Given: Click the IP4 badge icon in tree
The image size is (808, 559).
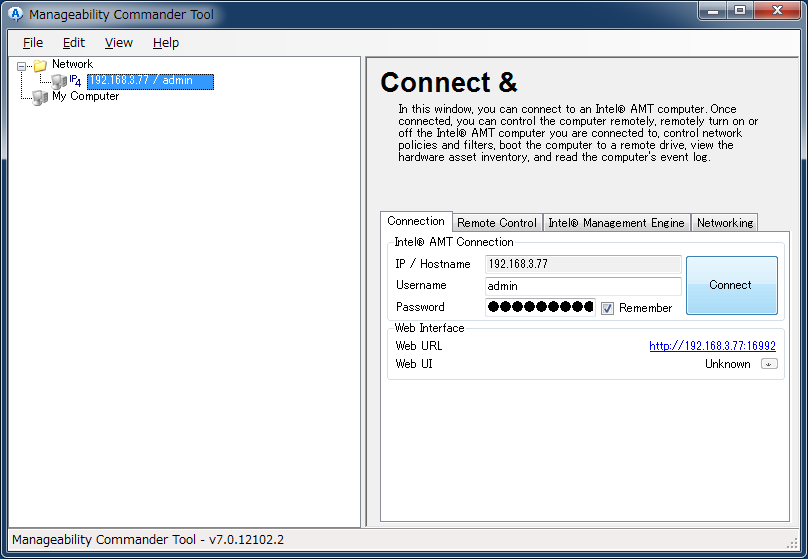Looking at the screenshot, I should (x=75, y=81).
